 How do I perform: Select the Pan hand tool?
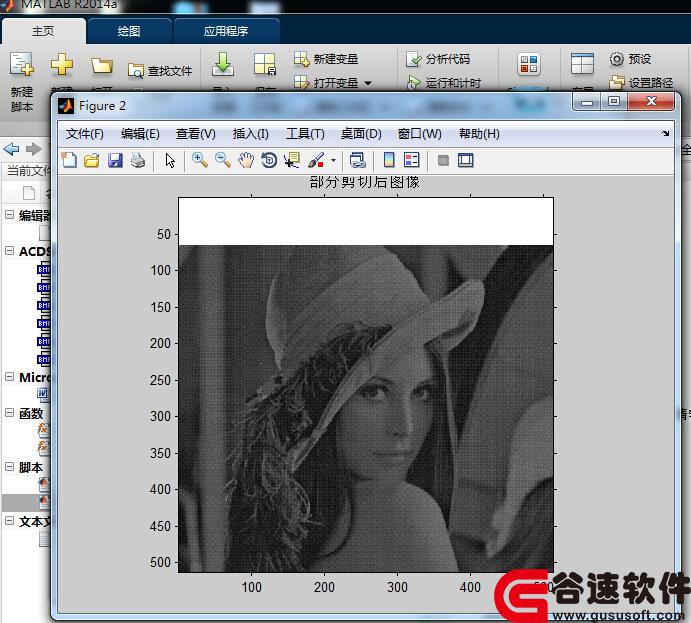(x=246, y=160)
